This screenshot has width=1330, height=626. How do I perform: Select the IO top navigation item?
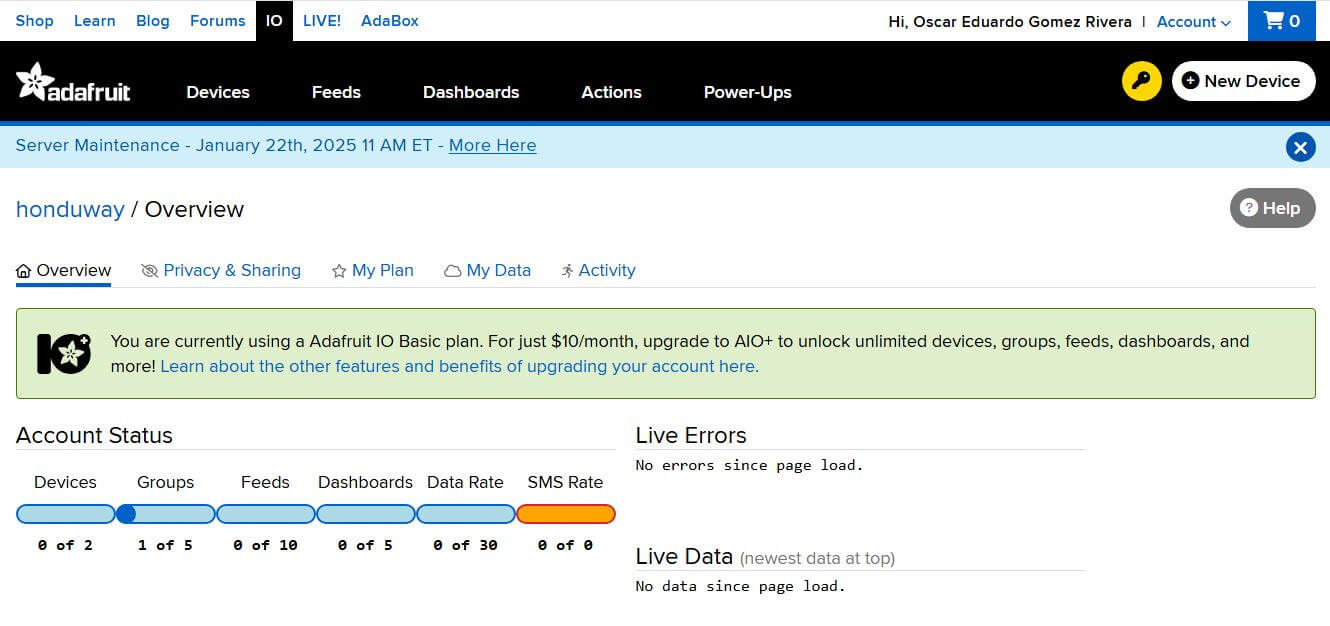tap(274, 21)
